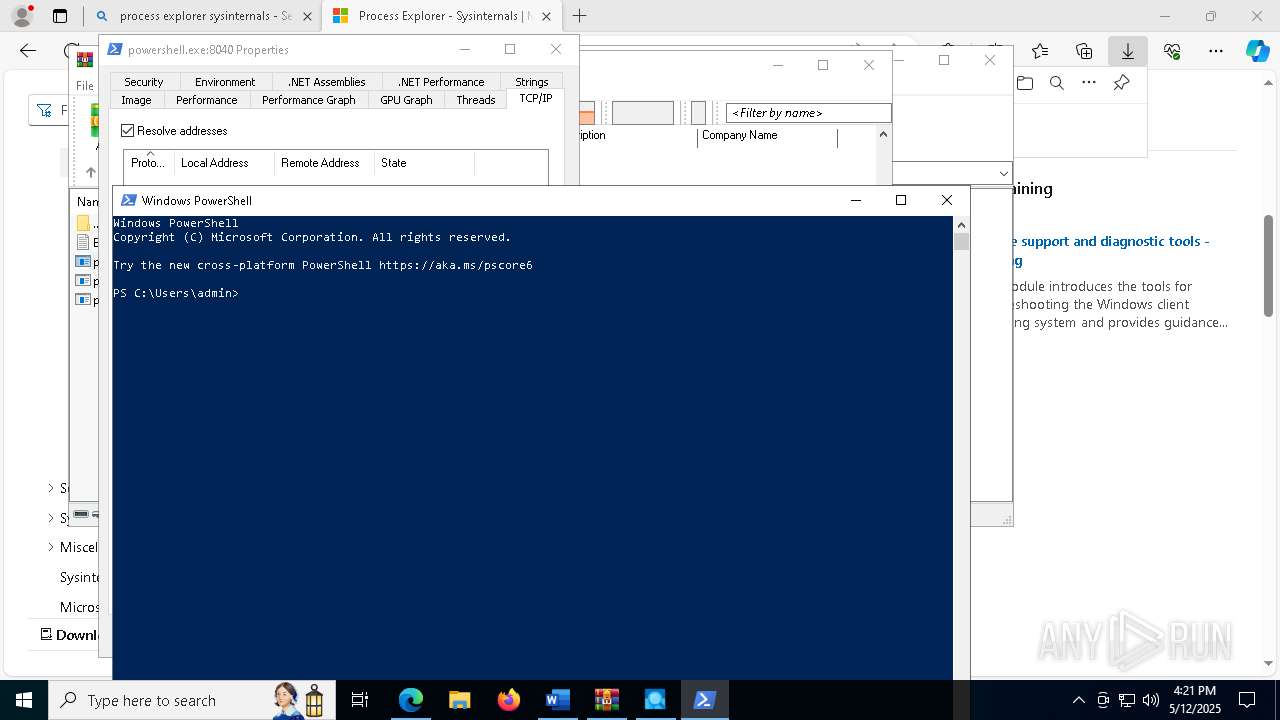This screenshot has height=720, width=1280.
Task: Switch to Threads tab
Action: click(476, 100)
